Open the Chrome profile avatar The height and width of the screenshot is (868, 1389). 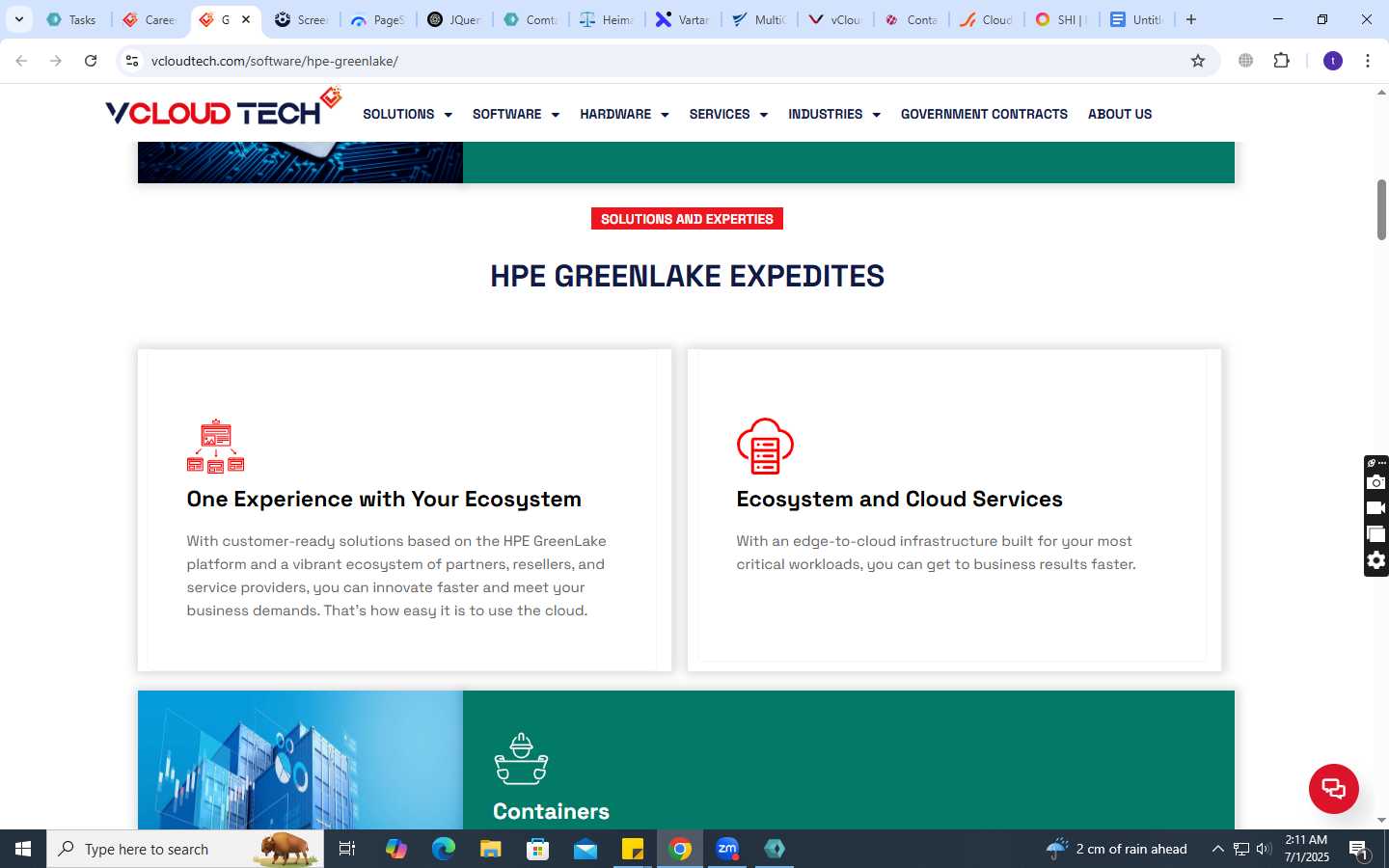point(1333,61)
